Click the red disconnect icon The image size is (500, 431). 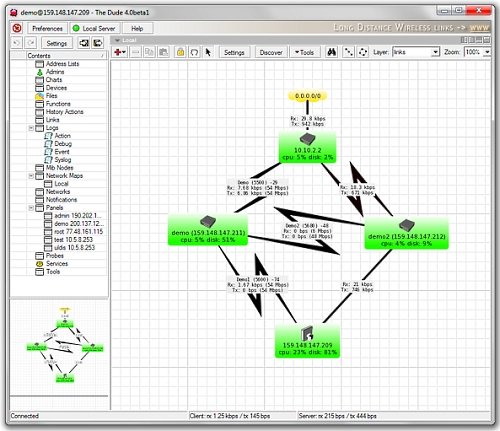tap(17, 28)
